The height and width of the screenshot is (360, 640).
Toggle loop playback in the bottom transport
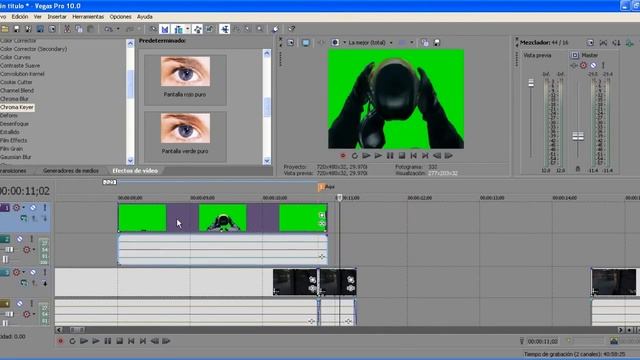point(72,341)
